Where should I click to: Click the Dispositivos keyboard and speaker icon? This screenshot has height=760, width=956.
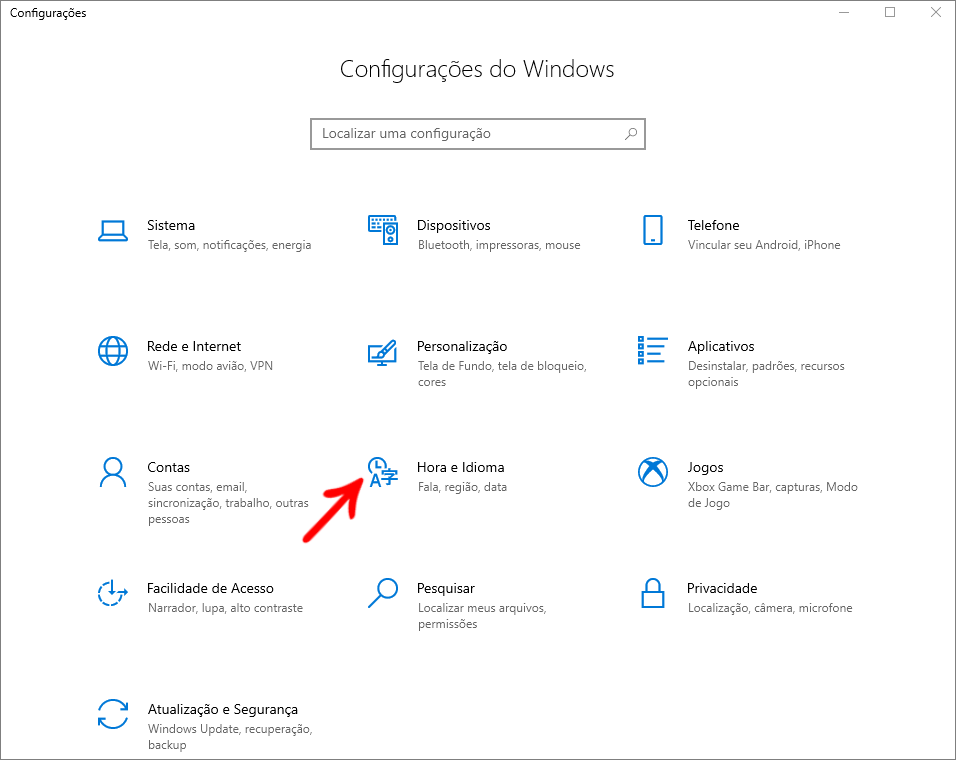pyautogui.click(x=383, y=230)
